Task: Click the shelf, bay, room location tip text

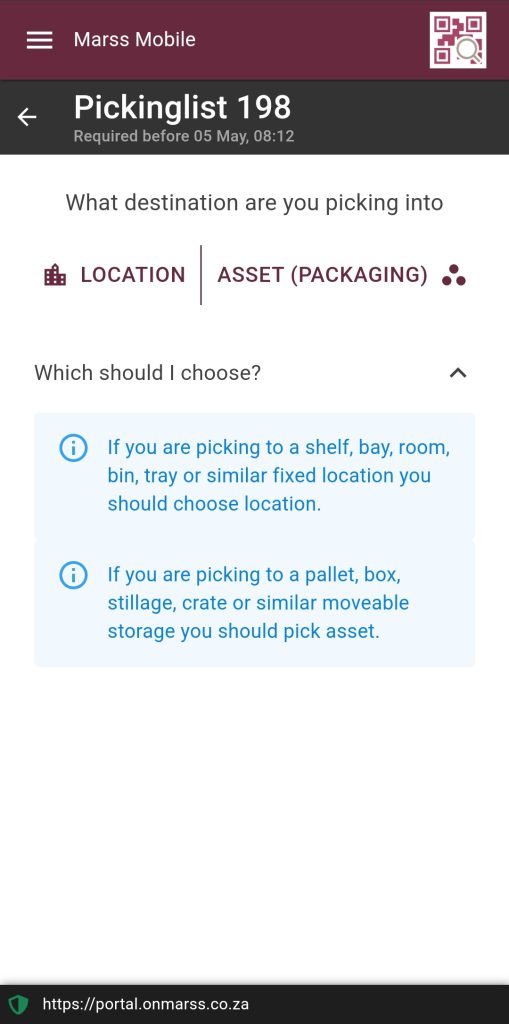Action: 279,476
